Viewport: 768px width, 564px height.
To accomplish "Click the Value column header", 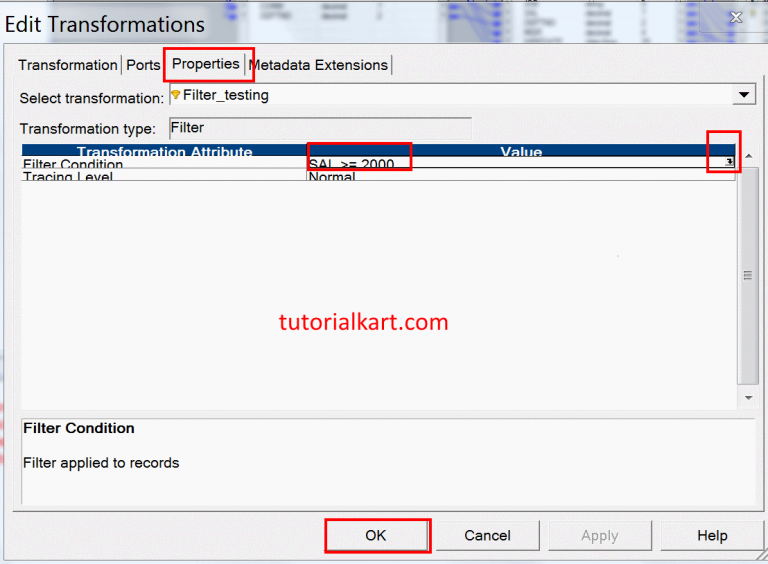I will point(521,151).
